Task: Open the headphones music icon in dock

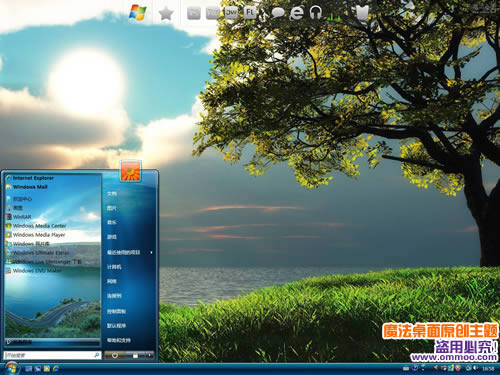Action: pos(316,13)
